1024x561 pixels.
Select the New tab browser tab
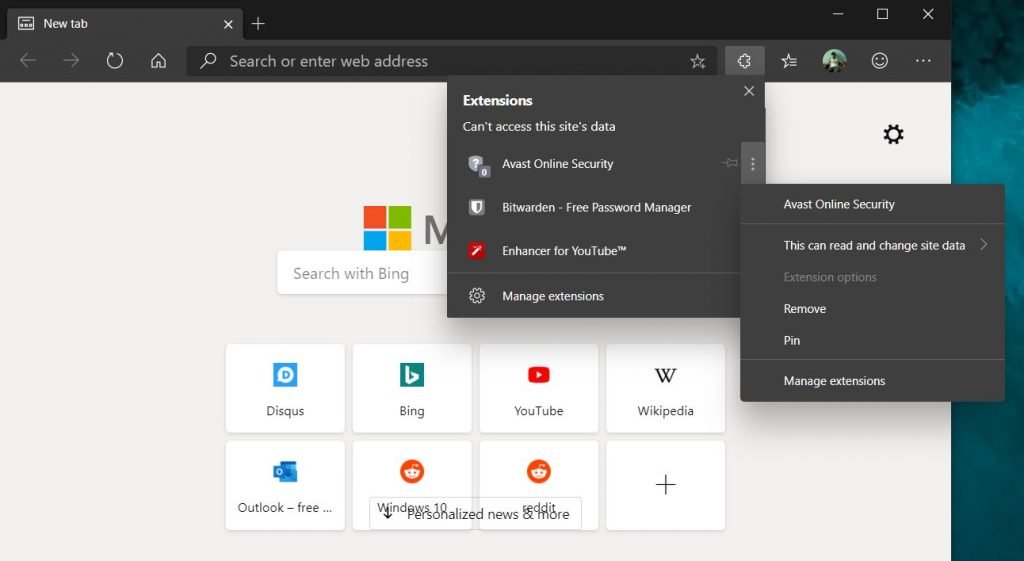[x=124, y=24]
